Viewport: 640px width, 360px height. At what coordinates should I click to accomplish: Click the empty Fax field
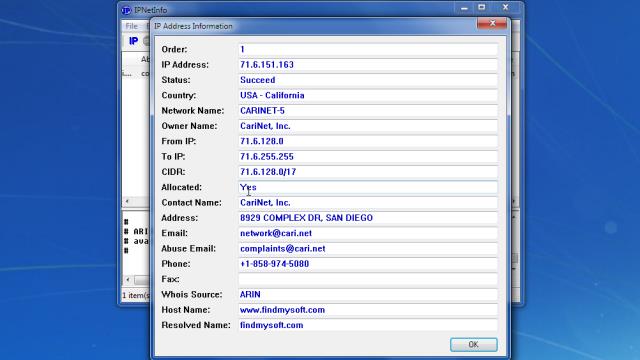point(368,279)
